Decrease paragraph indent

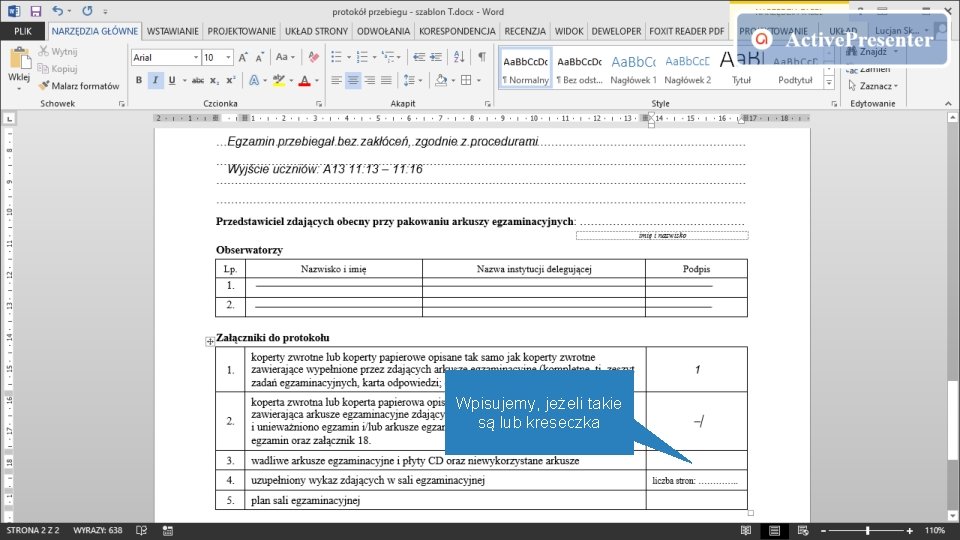click(x=419, y=58)
